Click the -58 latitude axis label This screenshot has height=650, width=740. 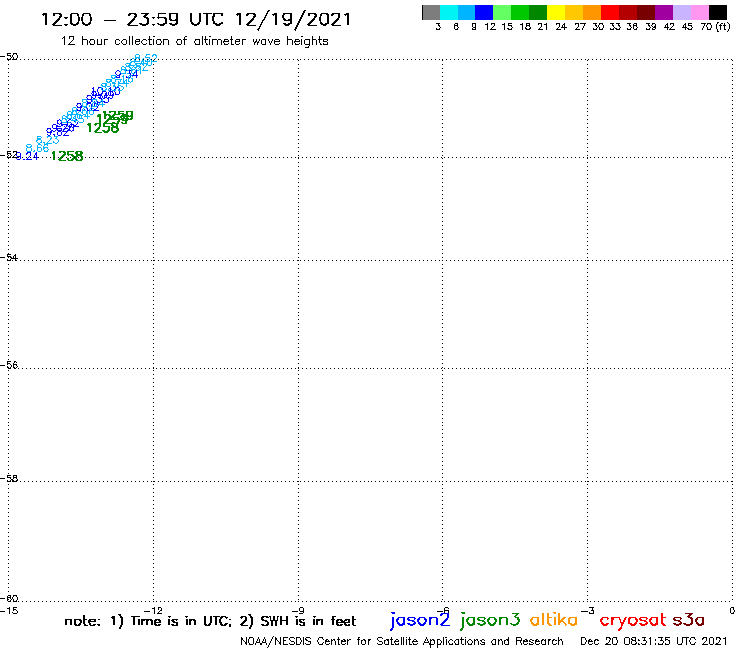[9, 479]
